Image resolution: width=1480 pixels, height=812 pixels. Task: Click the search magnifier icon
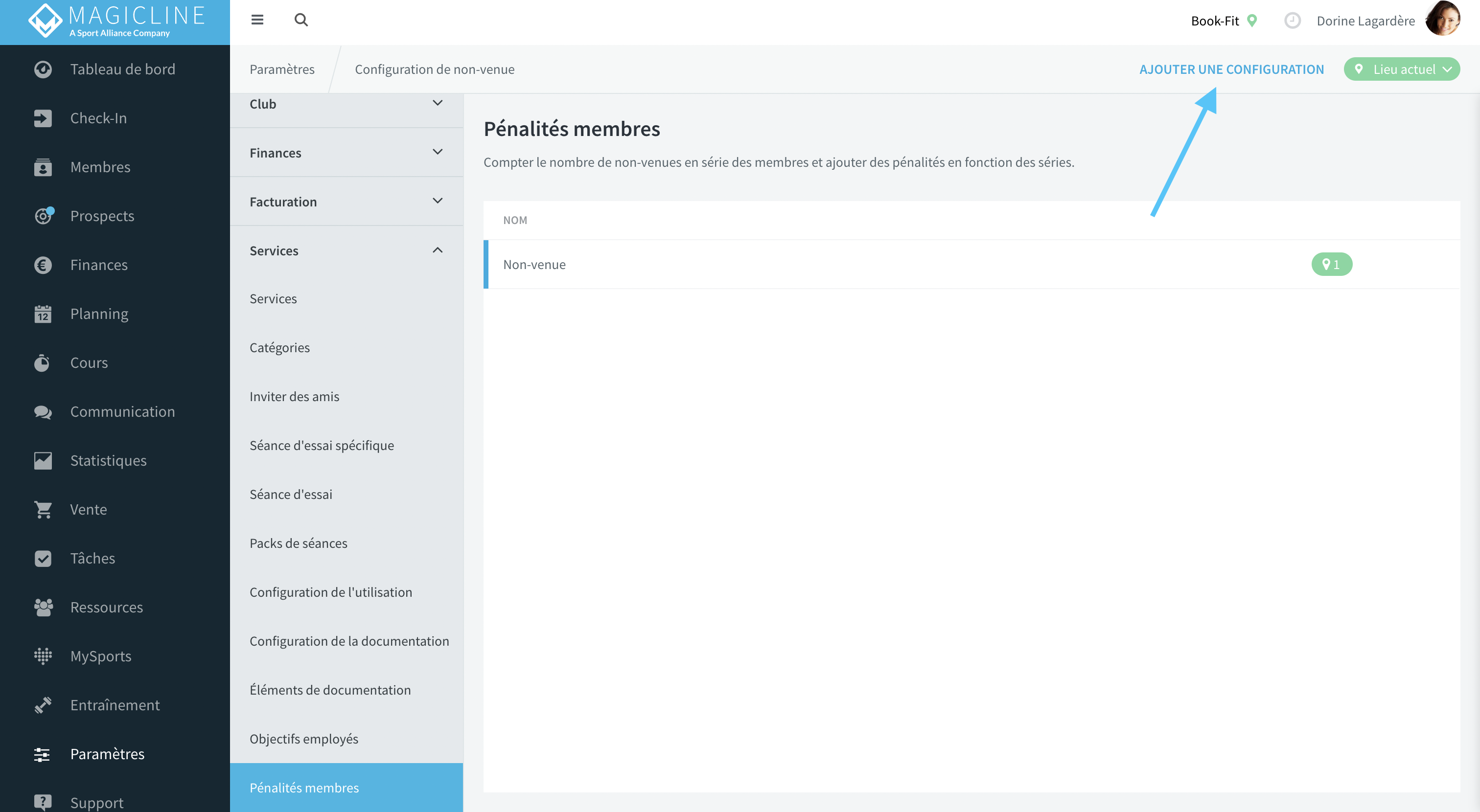(301, 20)
